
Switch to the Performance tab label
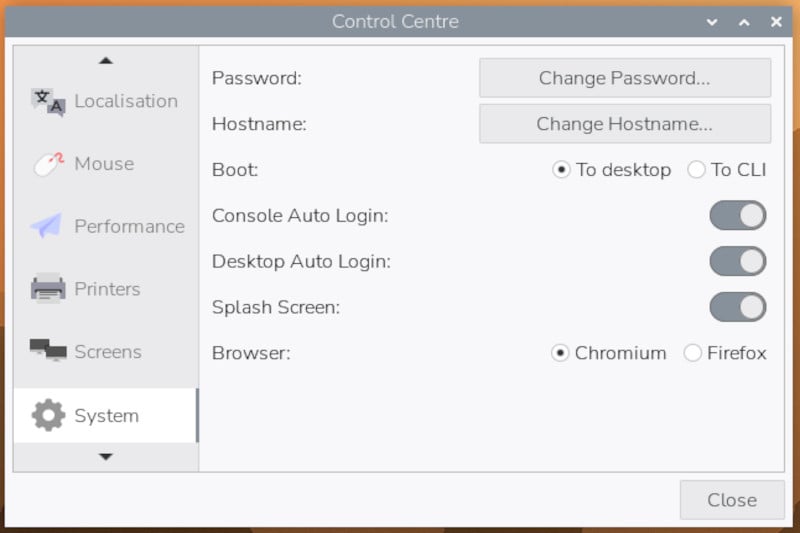129,227
